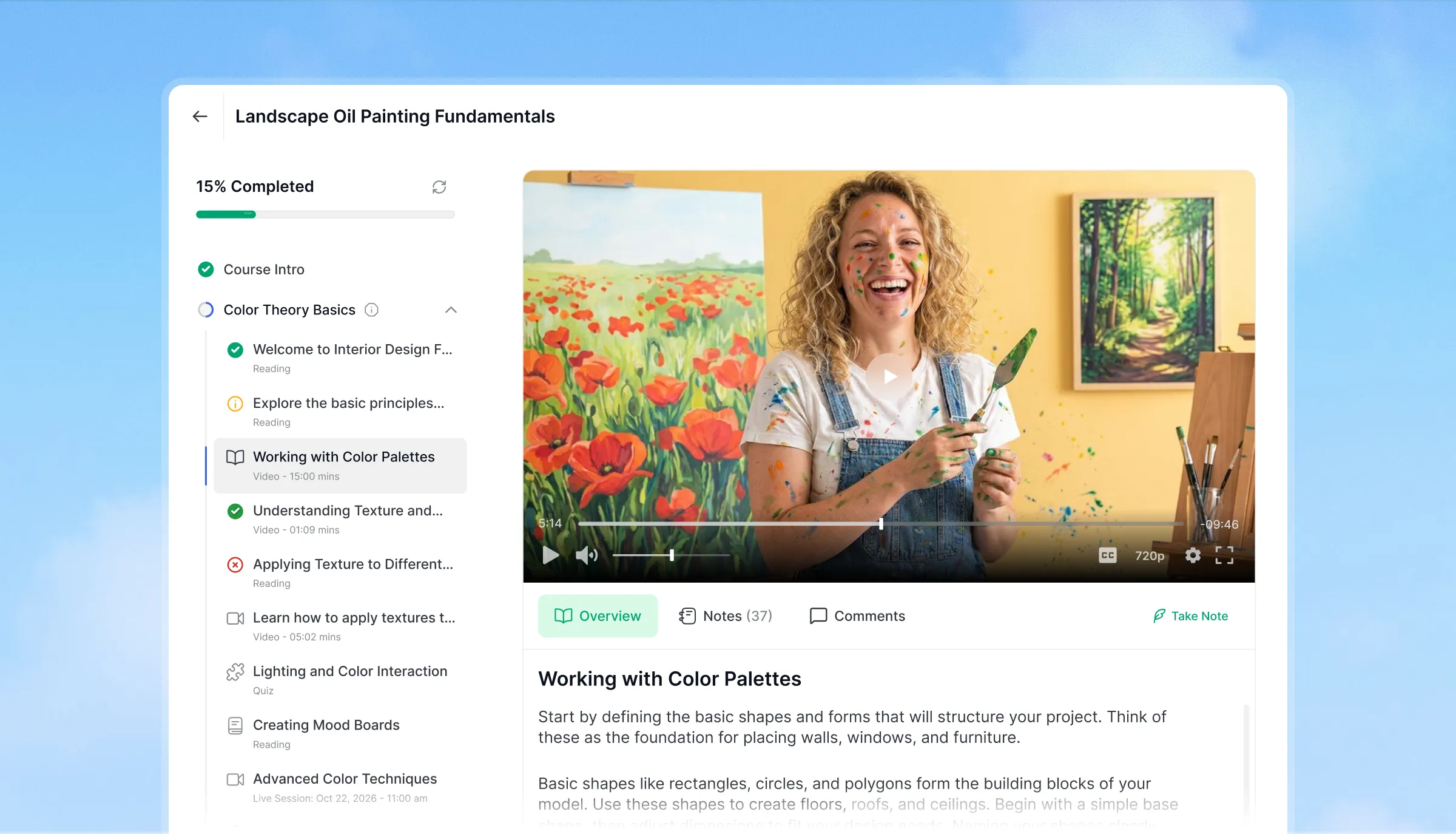Viewport: 1456px width, 834px height.
Task: Change the 720p video quality
Action: tap(1150, 555)
